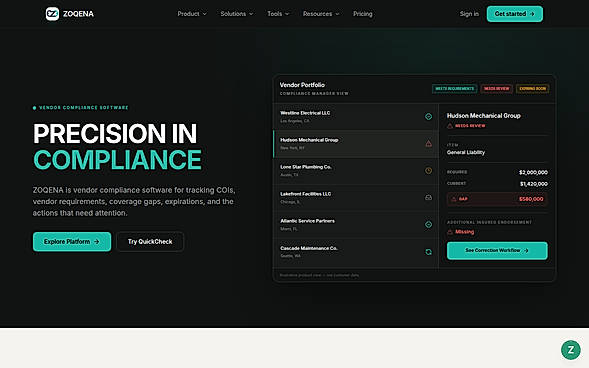Click Hudson Mechanical Group detail panel title

click(483, 116)
